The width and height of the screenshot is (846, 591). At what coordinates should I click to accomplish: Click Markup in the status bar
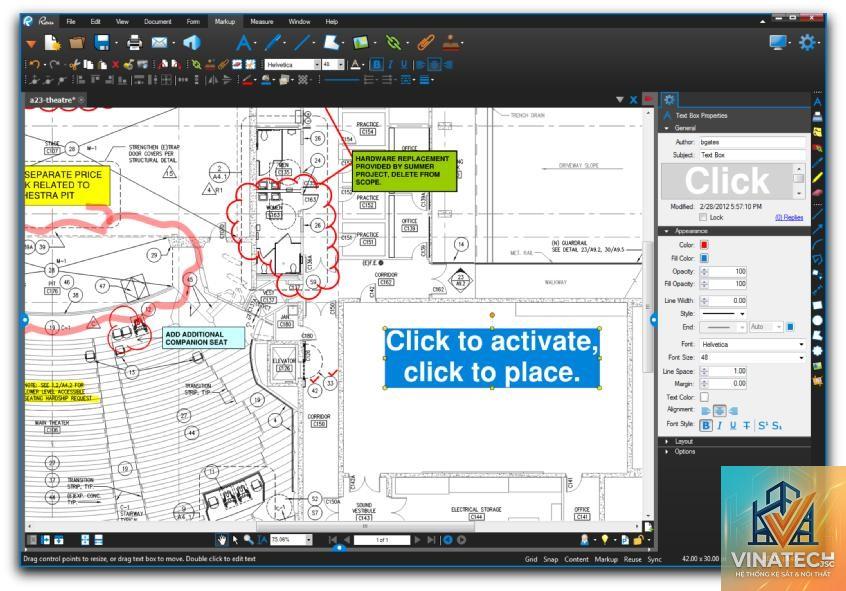(x=606, y=559)
